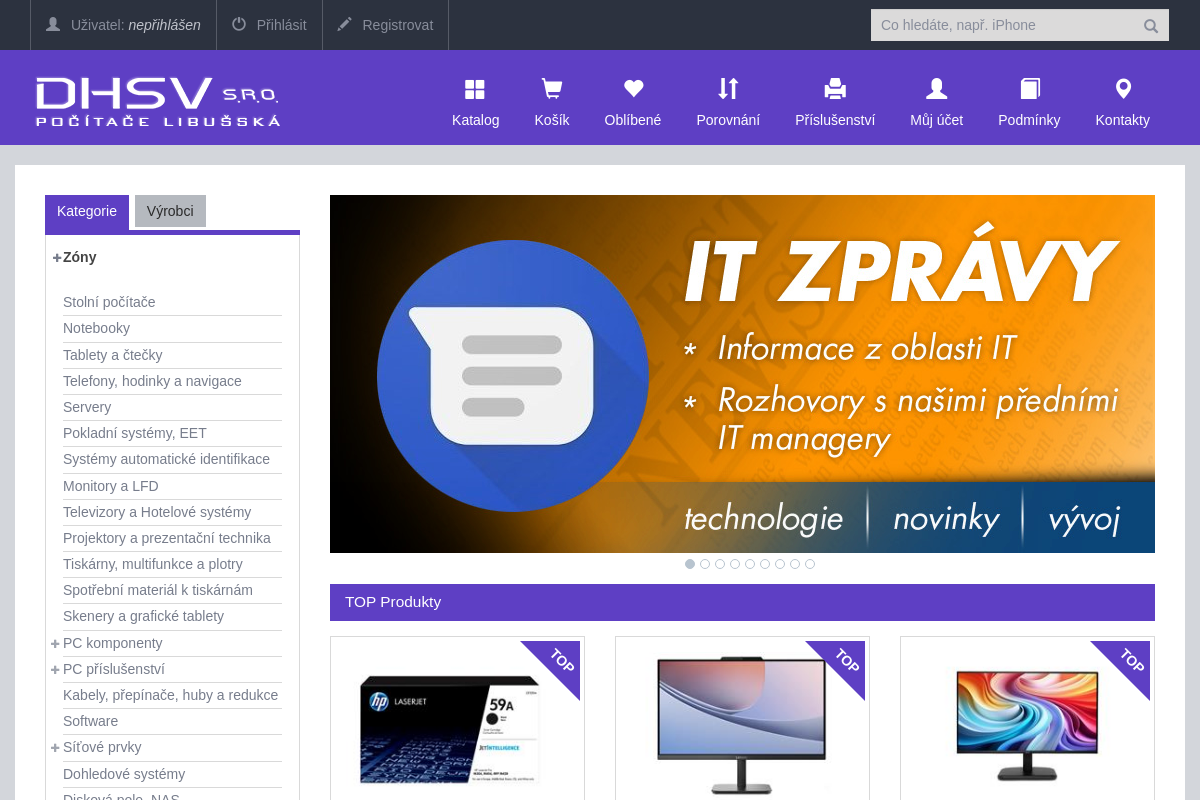Open the Katalog grid icon
Viewport: 1200px width, 800px height.
click(475, 90)
